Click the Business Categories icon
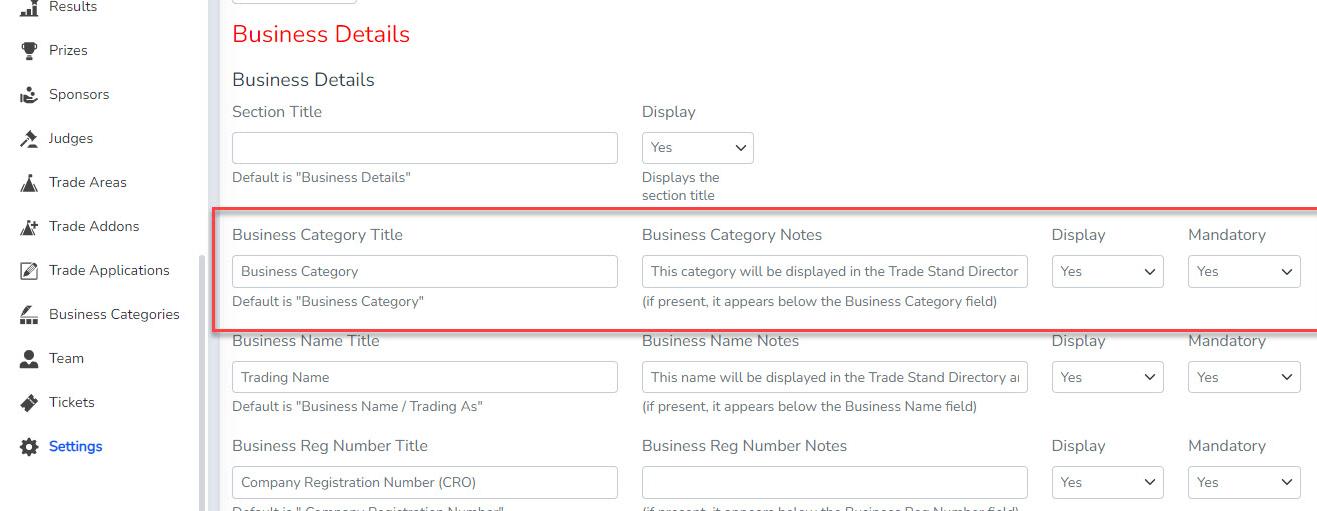This screenshot has height=511, width=1317. (29, 315)
